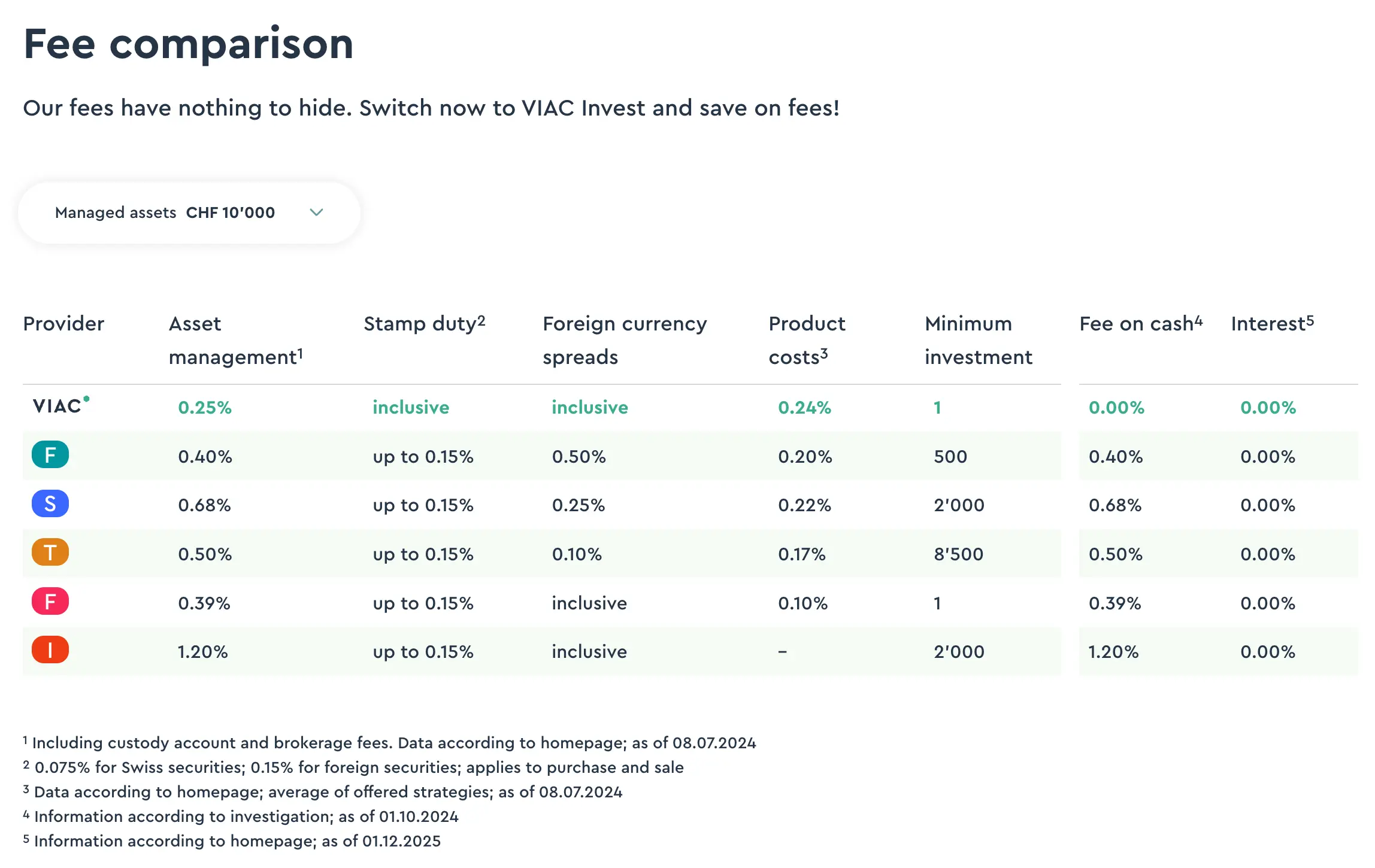Click the Interest column header
Viewport: 1375px width, 868px height.
point(1271,323)
